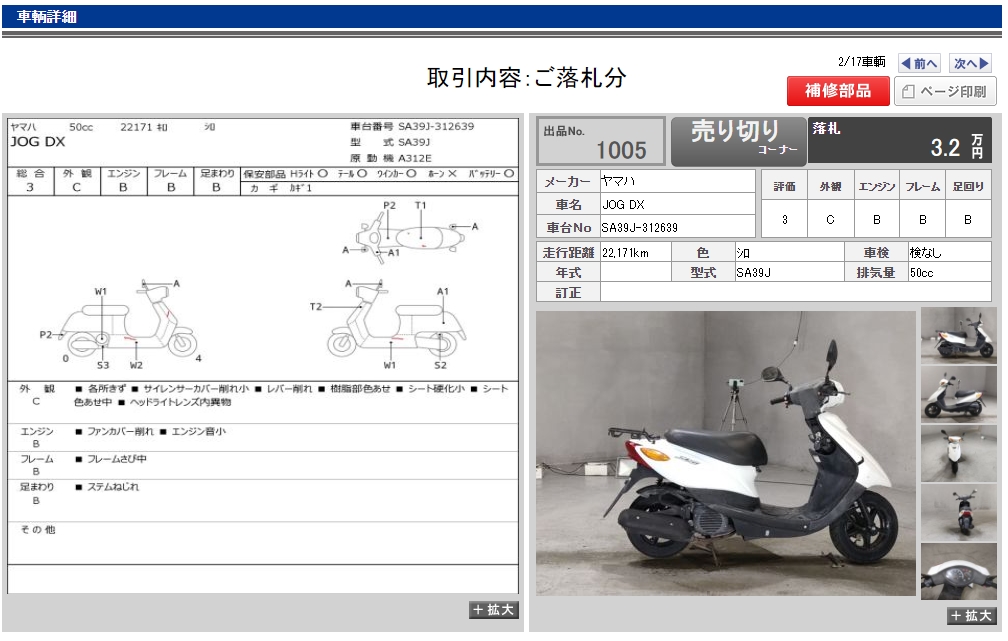Click the 排気量 value 50cc
Image resolution: width=1008 pixels, height=641 pixels.
(922, 273)
